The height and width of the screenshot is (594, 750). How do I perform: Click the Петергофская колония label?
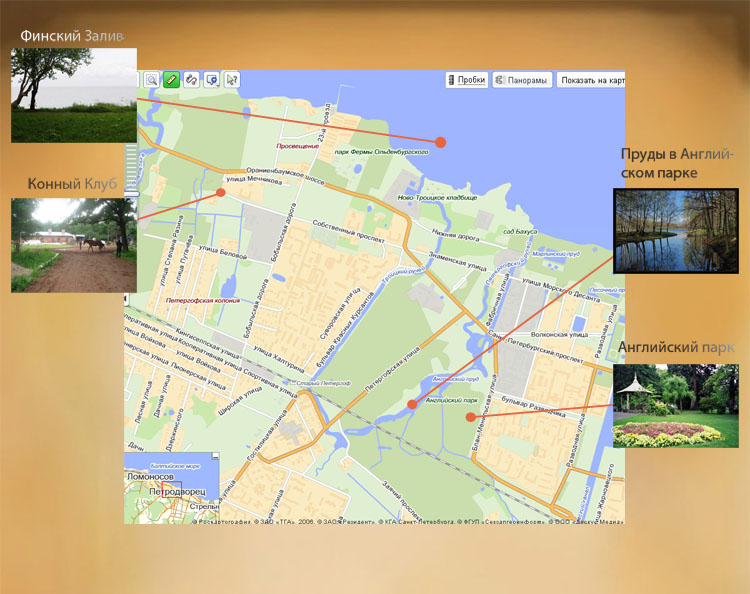coord(202,300)
